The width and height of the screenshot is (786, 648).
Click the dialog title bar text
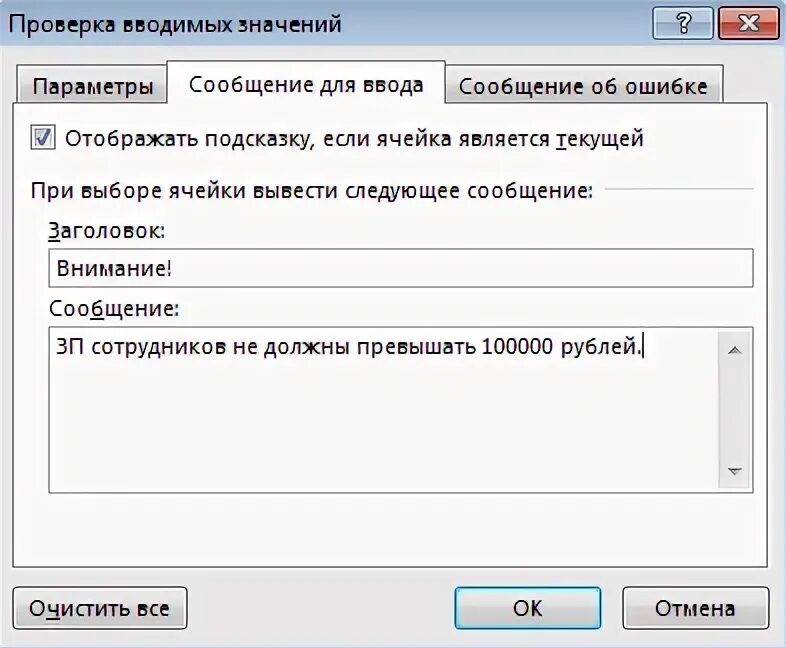[x=175, y=24]
